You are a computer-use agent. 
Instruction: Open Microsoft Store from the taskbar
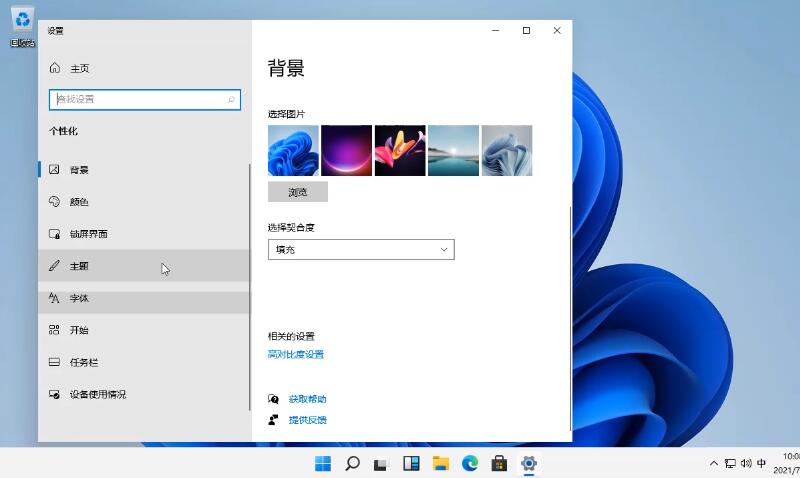coord(499,463)
